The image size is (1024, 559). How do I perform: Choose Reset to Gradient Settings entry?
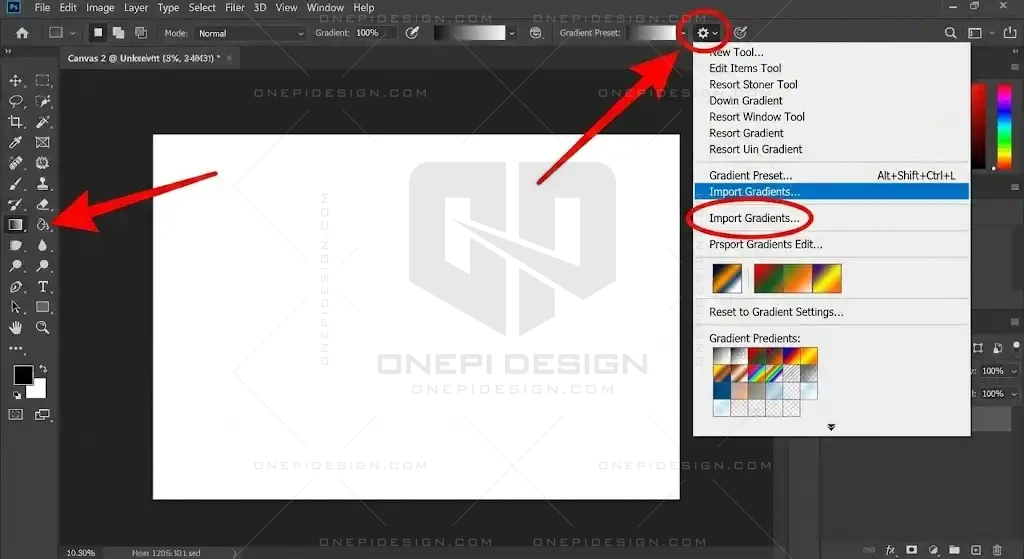click(776, 312)
